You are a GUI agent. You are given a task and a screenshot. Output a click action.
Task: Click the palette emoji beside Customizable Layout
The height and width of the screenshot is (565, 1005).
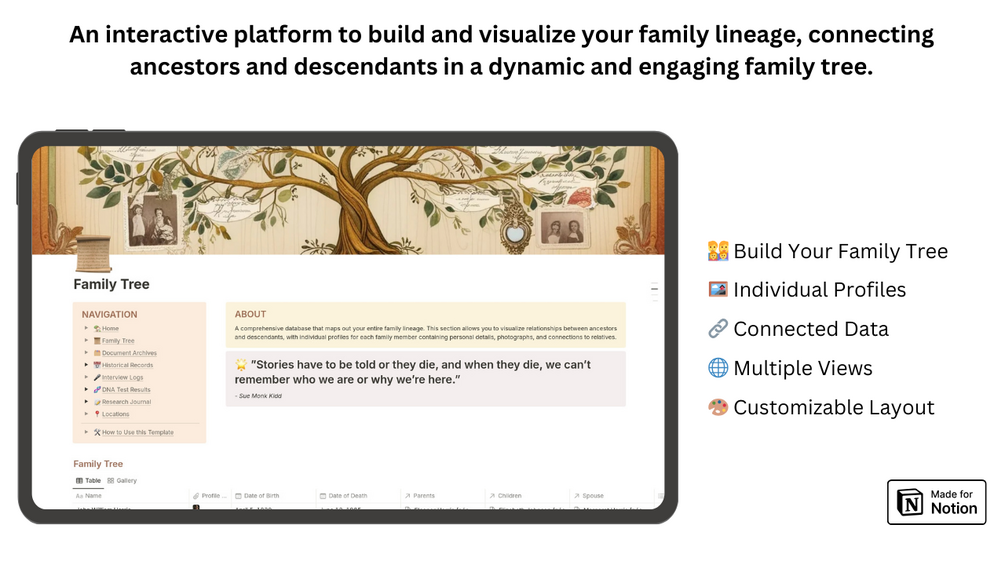[718, 407]
